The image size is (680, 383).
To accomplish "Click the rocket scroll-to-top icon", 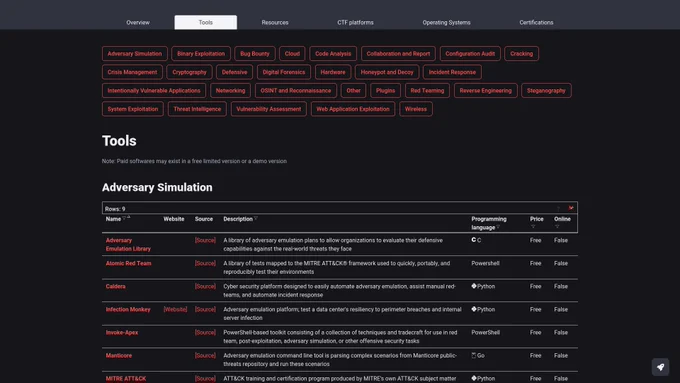I will click(660, 367).
